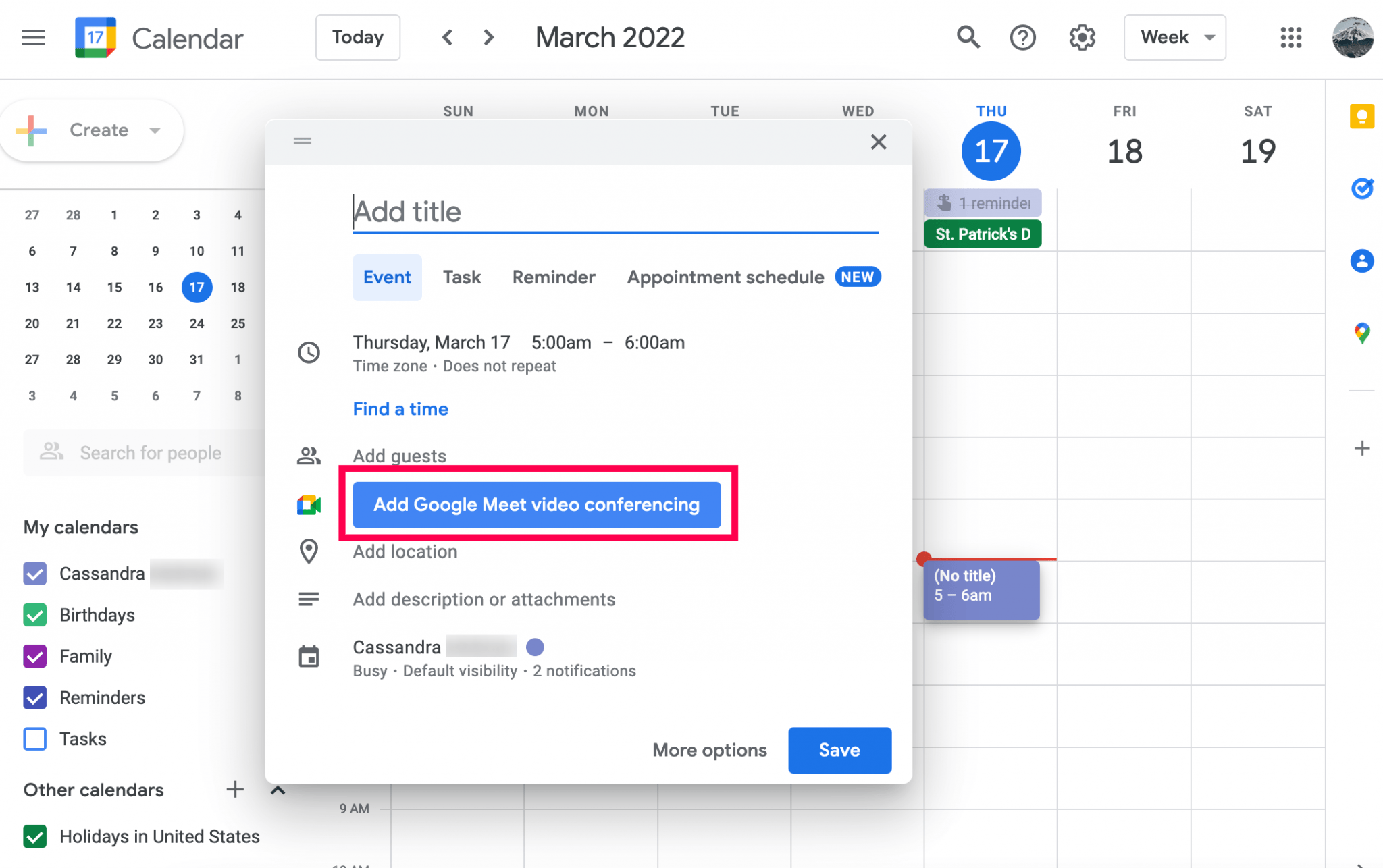This screenshot has width=1383, height=868.
Task: Click Add Google Meet video conferencing
Action: coord(537,505)
